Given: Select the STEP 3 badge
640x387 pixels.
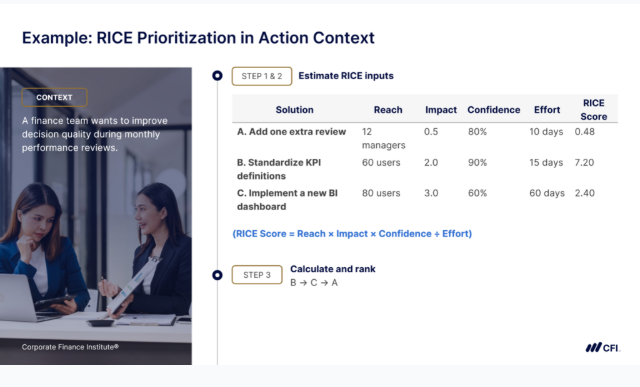Looking at the screenshot, I should pyautogui.click(x=257, y=275).
